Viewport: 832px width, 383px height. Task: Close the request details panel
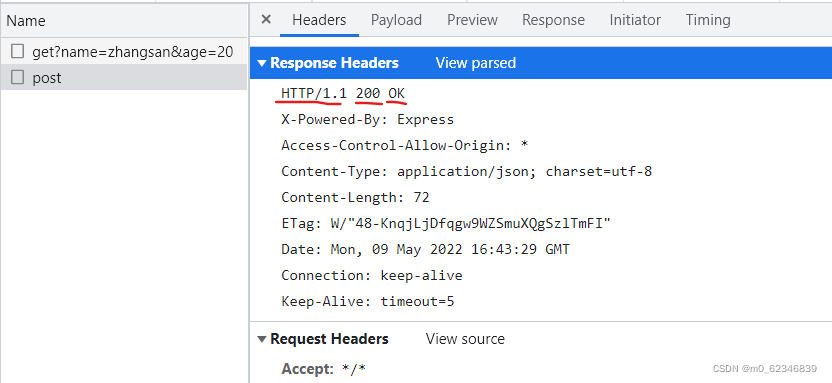coord(266,20)
